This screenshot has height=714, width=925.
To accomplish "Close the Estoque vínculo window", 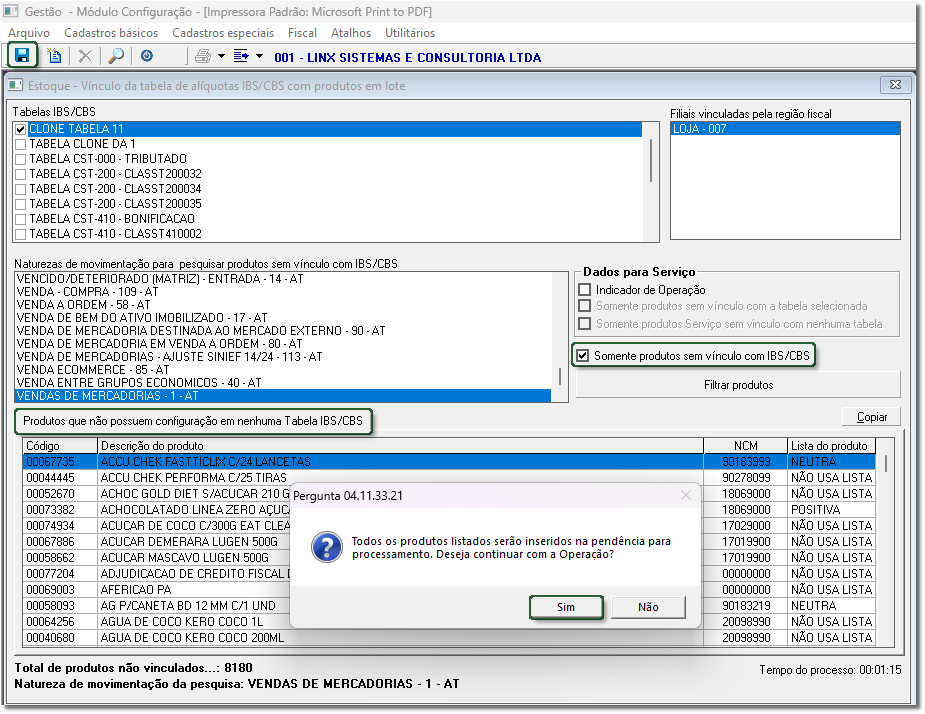I will 895,85.
